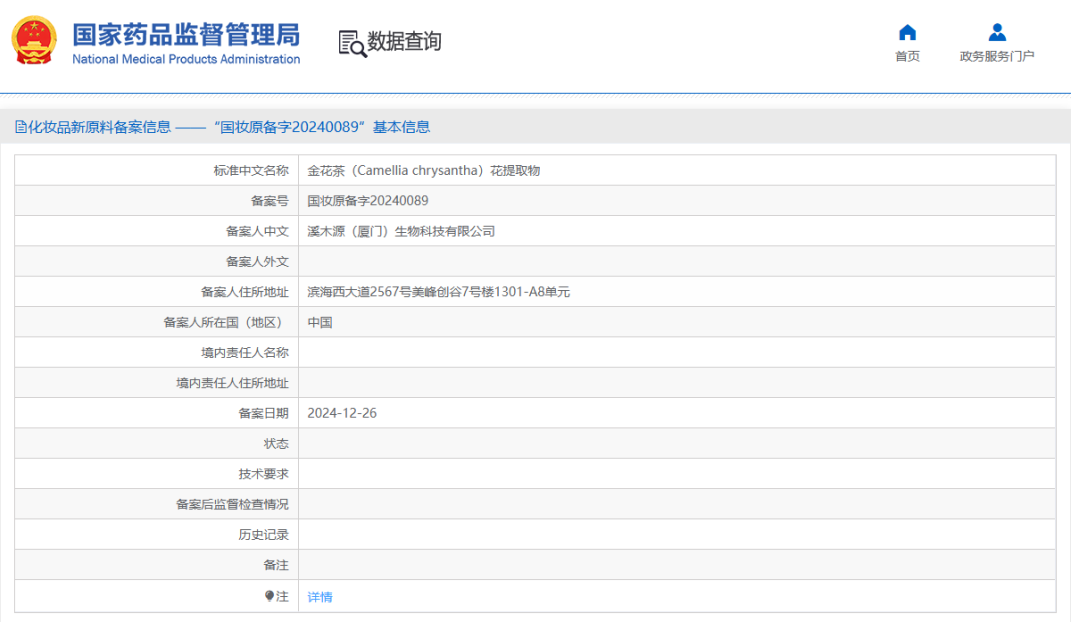The height and width of the screenshot is (622, 1071).
Task: Click the 境内责任人名称 label
Action: [245, 352]
